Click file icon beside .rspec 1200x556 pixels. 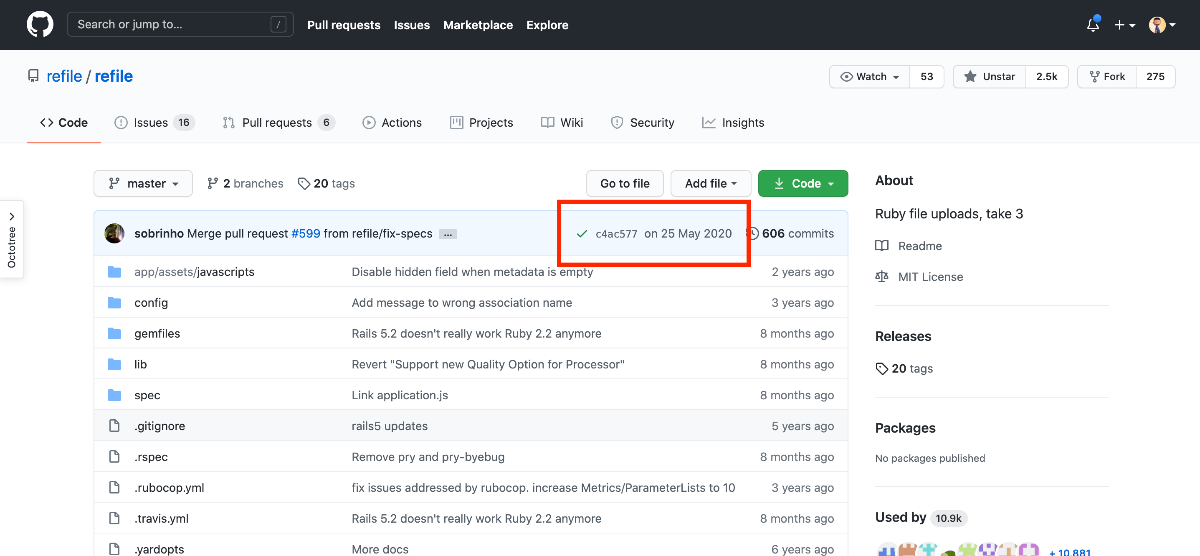(114, 457)
